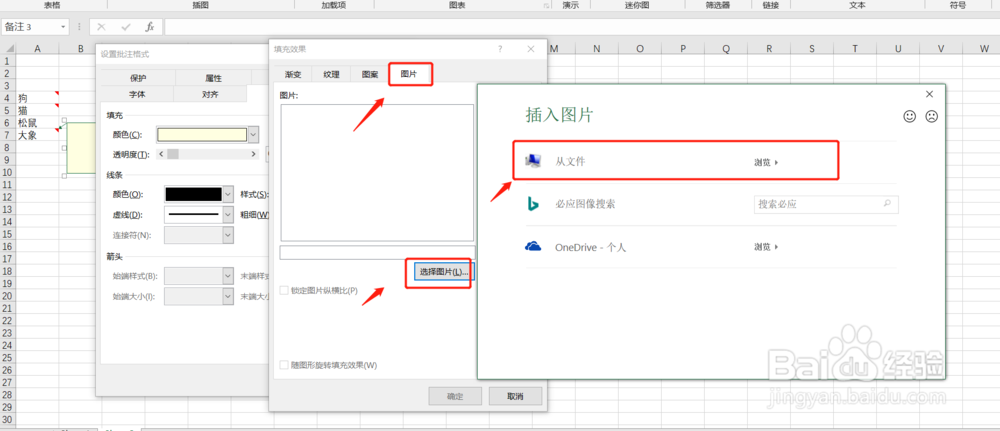Click the 取消 button in 填充效果

(515, 396)
